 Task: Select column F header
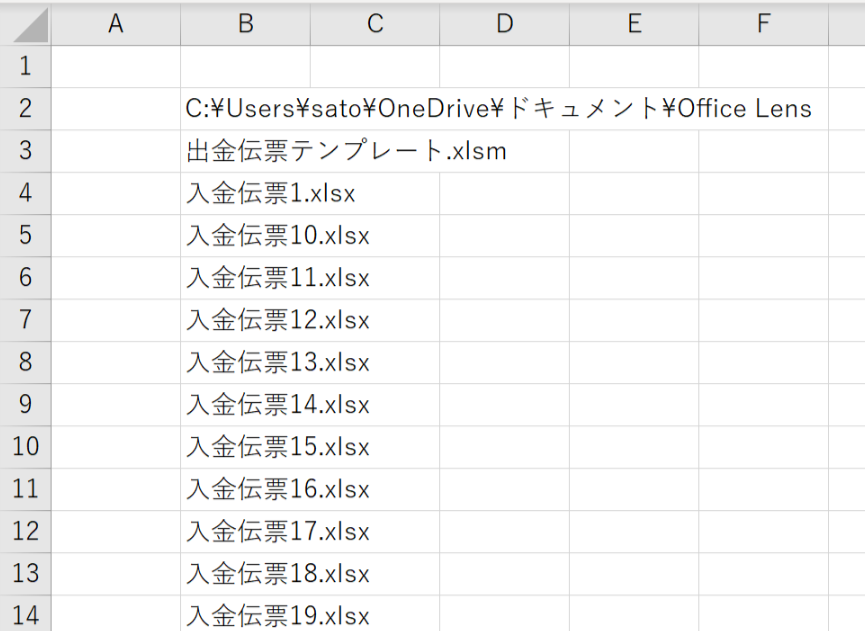click(x=763, y=24)
